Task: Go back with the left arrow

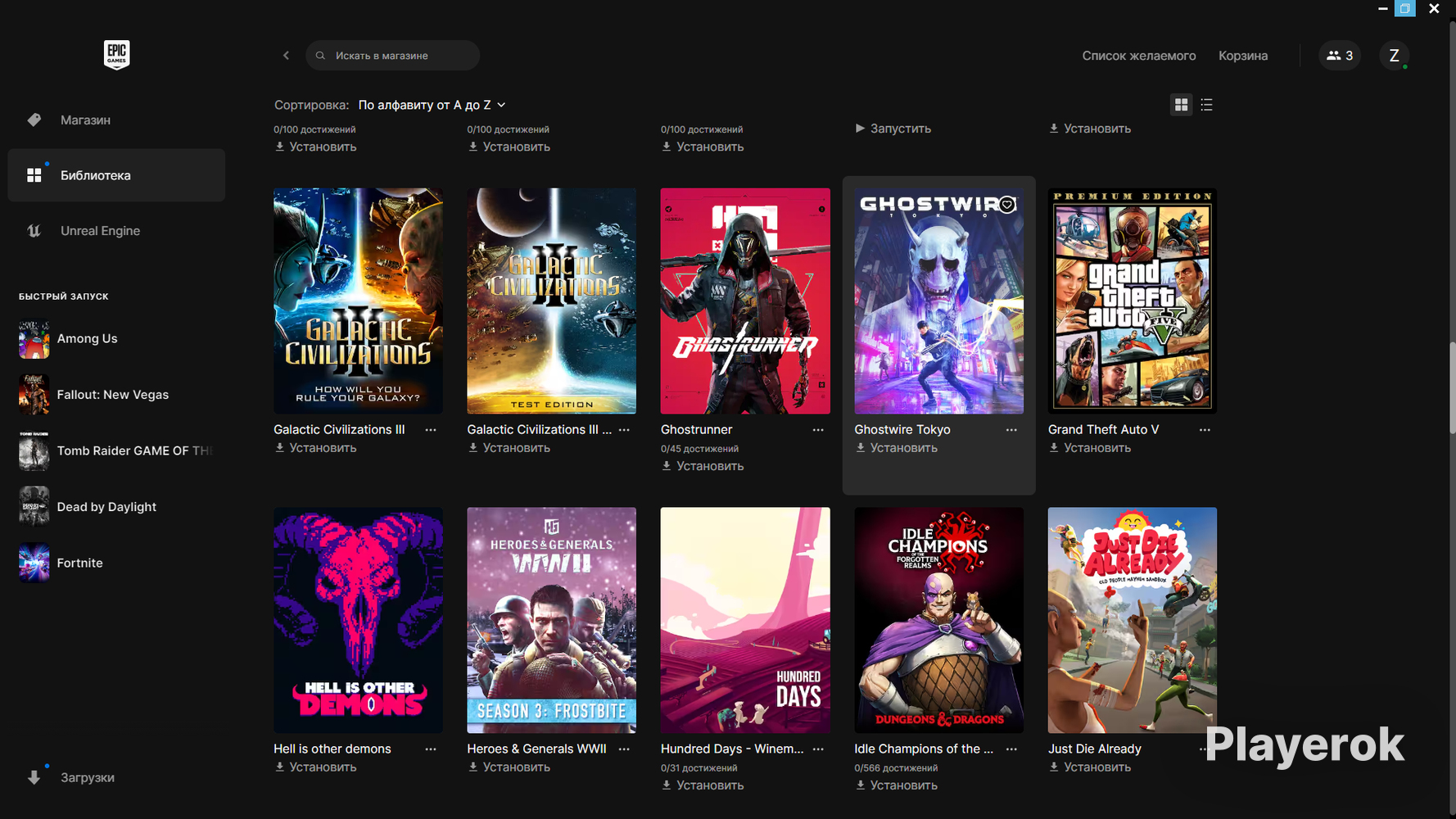Action: point(286,56)
